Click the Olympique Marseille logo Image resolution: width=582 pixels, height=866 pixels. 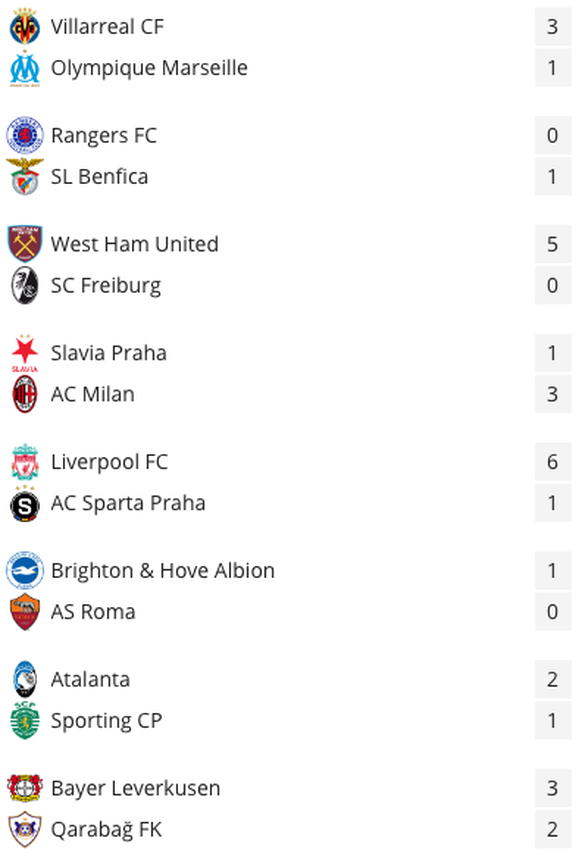pyautogui.click(x=25, y=68)
